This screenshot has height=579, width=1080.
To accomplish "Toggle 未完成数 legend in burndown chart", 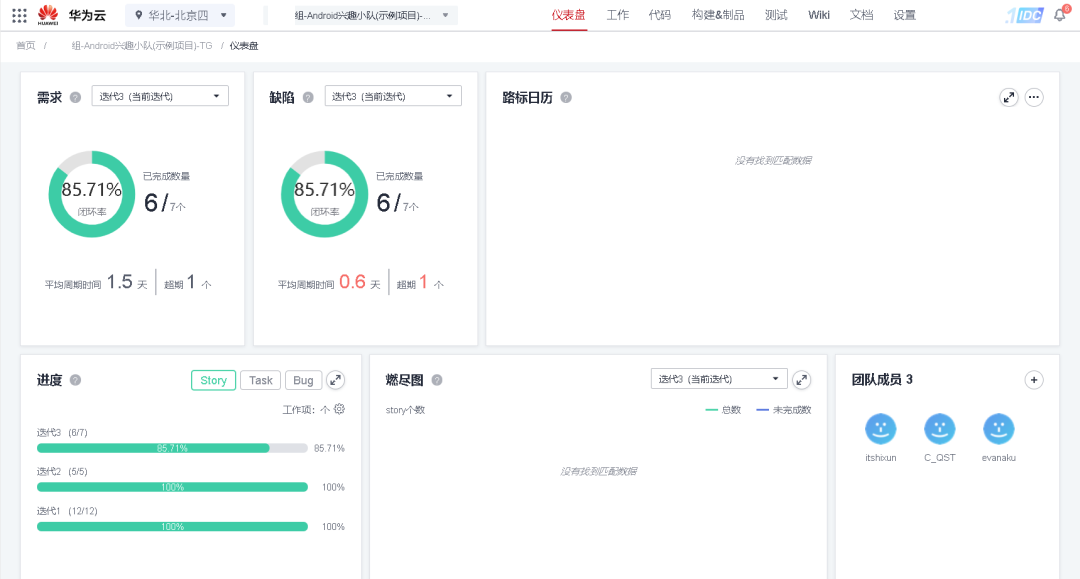I will click(x=784, y=410).
